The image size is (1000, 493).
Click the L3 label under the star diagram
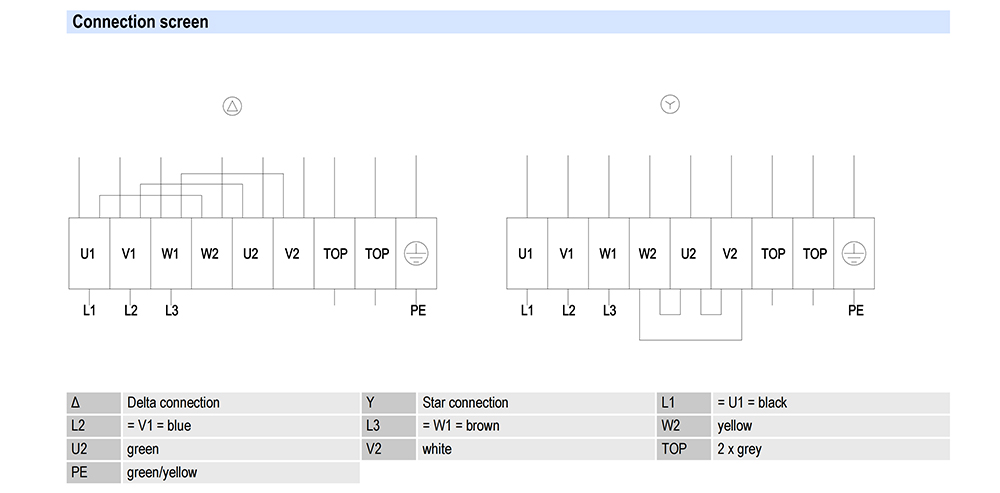click(609, 311)
